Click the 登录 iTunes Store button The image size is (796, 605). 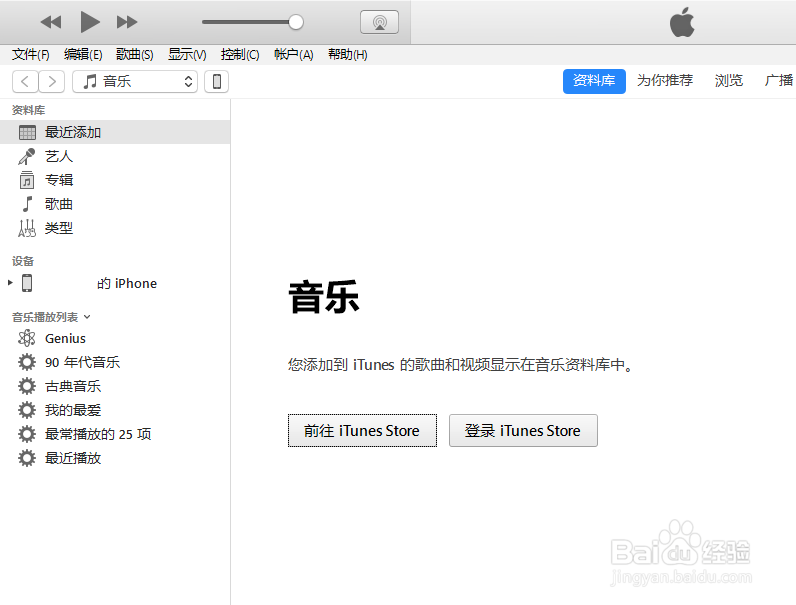tap(523, 430)
